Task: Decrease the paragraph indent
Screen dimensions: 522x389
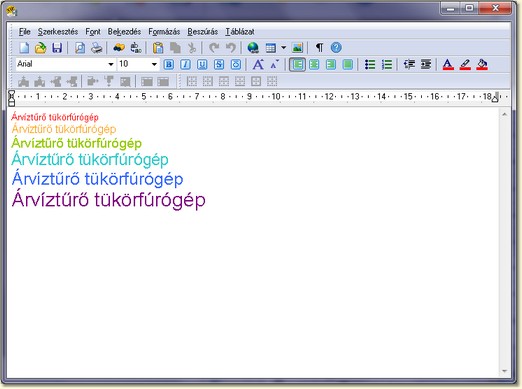Action: pyautogui.click(x=409, y=64)
